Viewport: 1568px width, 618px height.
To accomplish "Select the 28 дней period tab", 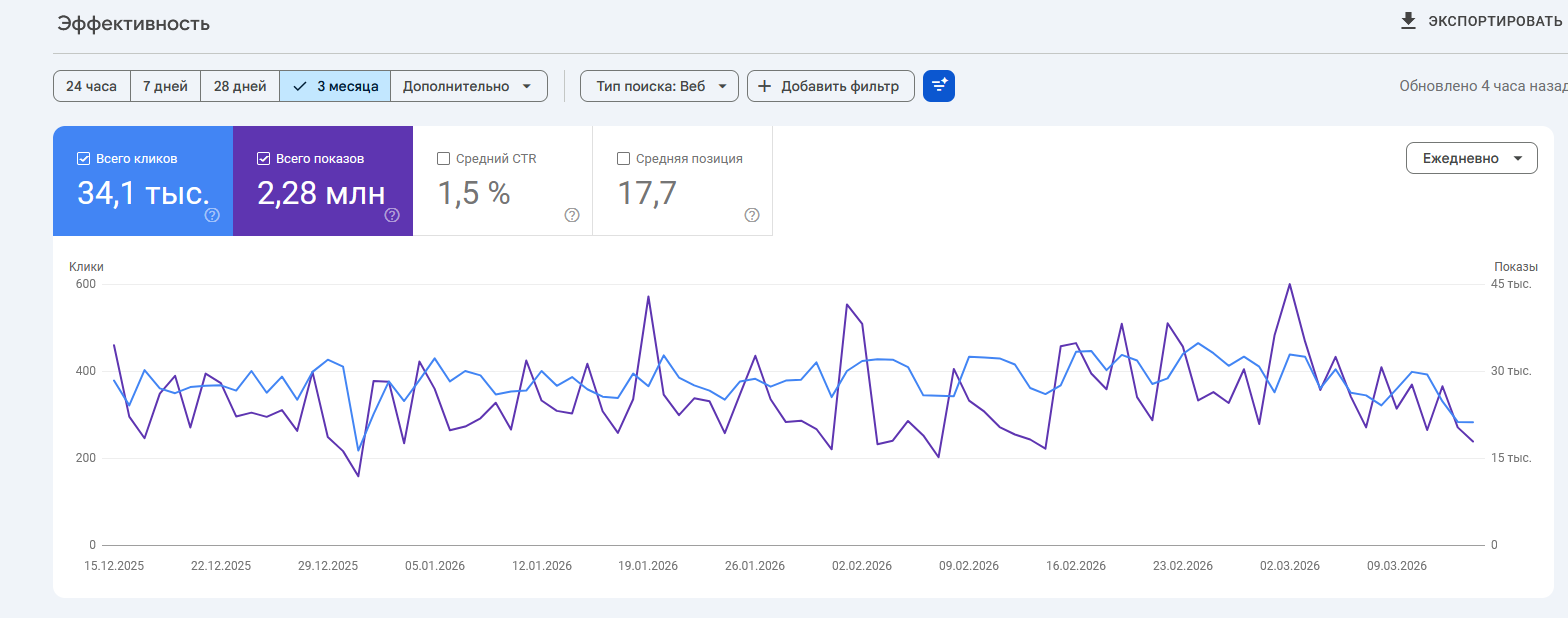I will (240, 86).
